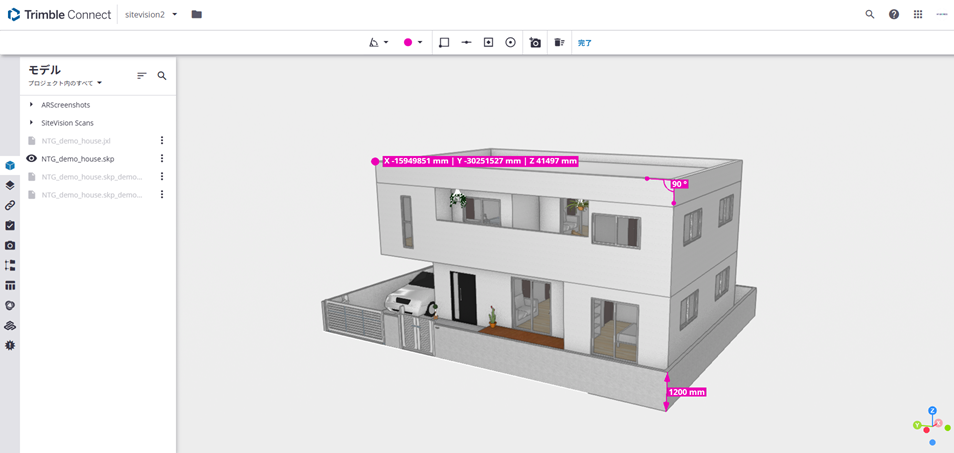Open the user account menu at top right

point(941,14)
